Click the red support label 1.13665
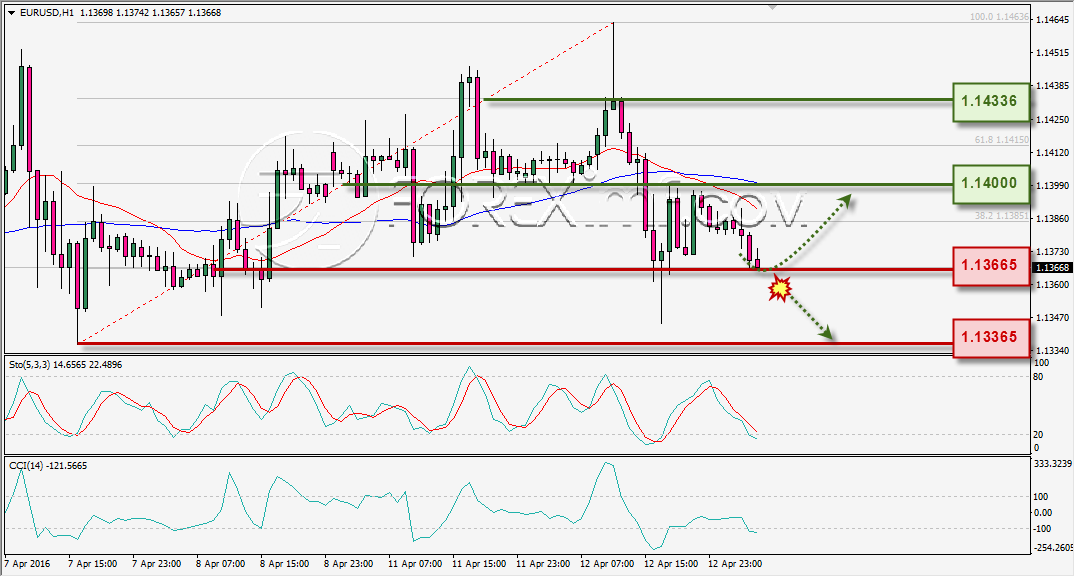 (991, 265)
